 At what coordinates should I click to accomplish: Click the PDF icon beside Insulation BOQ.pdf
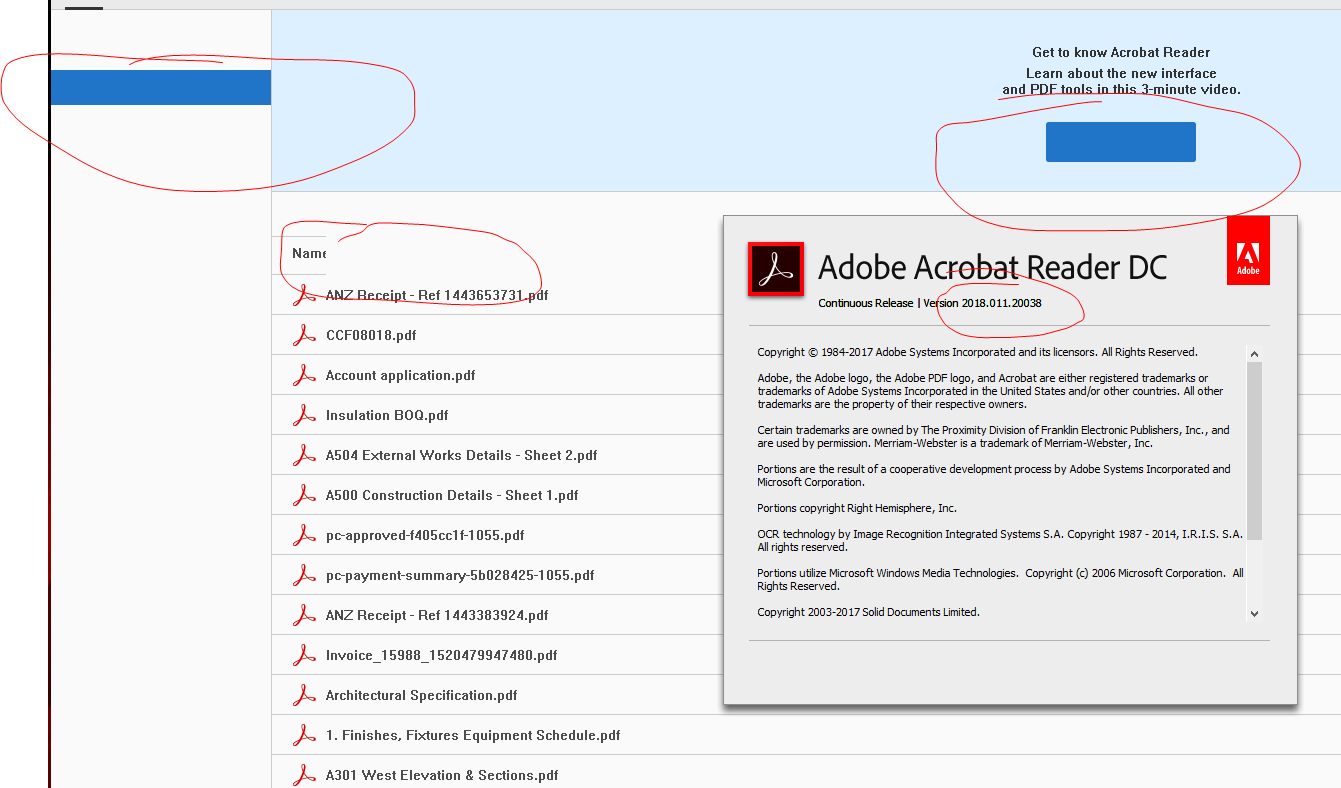[x=304, y=415]
